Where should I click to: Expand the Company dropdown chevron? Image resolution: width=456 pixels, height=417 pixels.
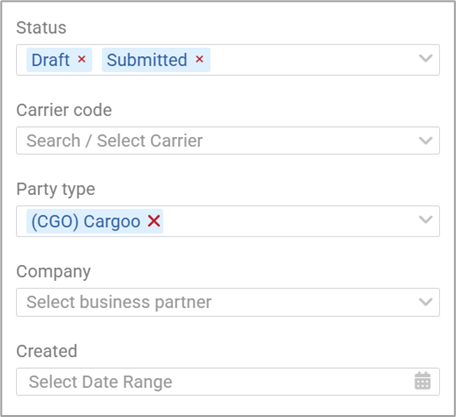pos(426,302)
